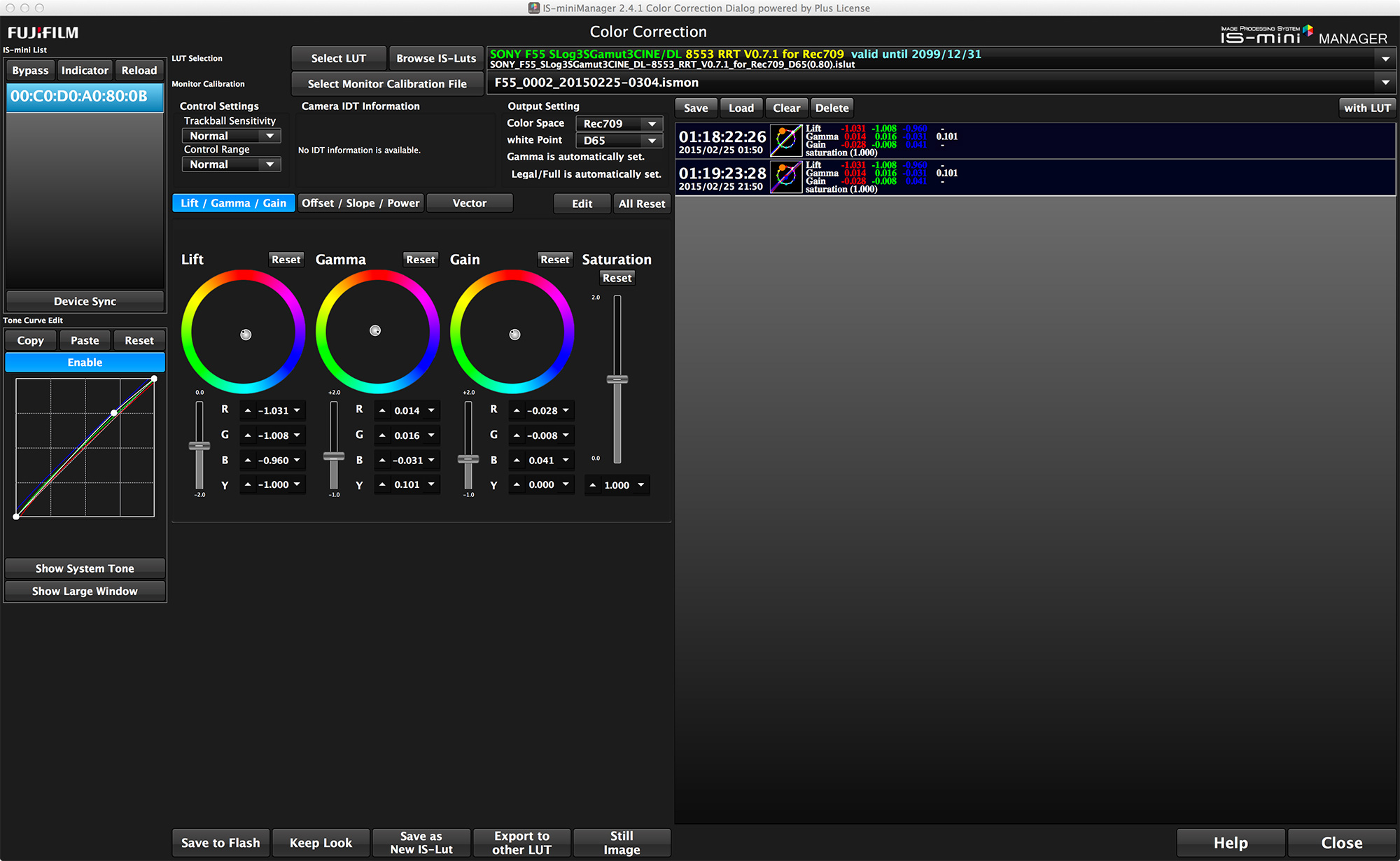Click the Save to Flash button
1400x861 pixels.
220,843
